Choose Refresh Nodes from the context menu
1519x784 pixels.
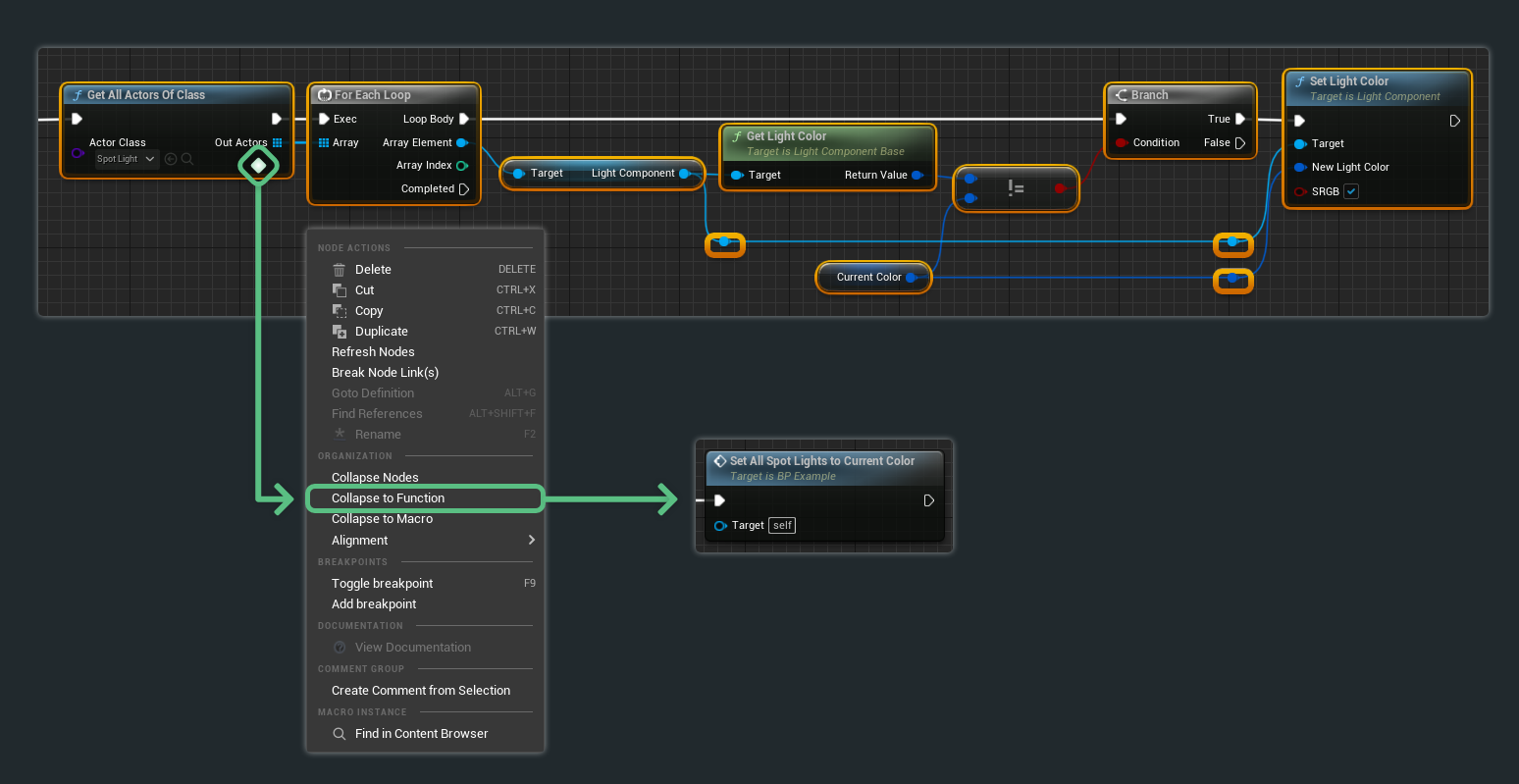click(373, 351)
